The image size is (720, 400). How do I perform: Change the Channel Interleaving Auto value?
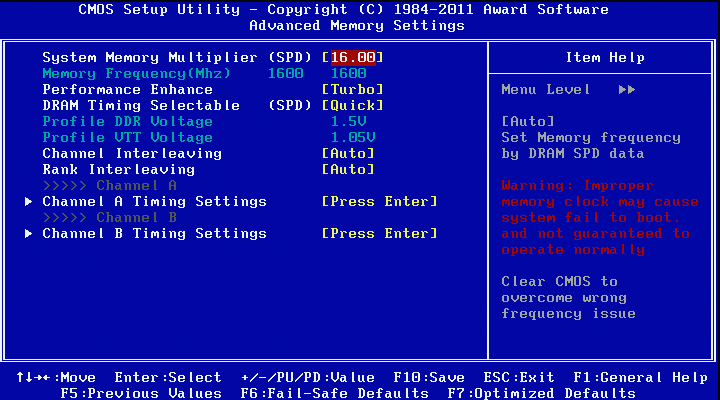coord(348,153)
